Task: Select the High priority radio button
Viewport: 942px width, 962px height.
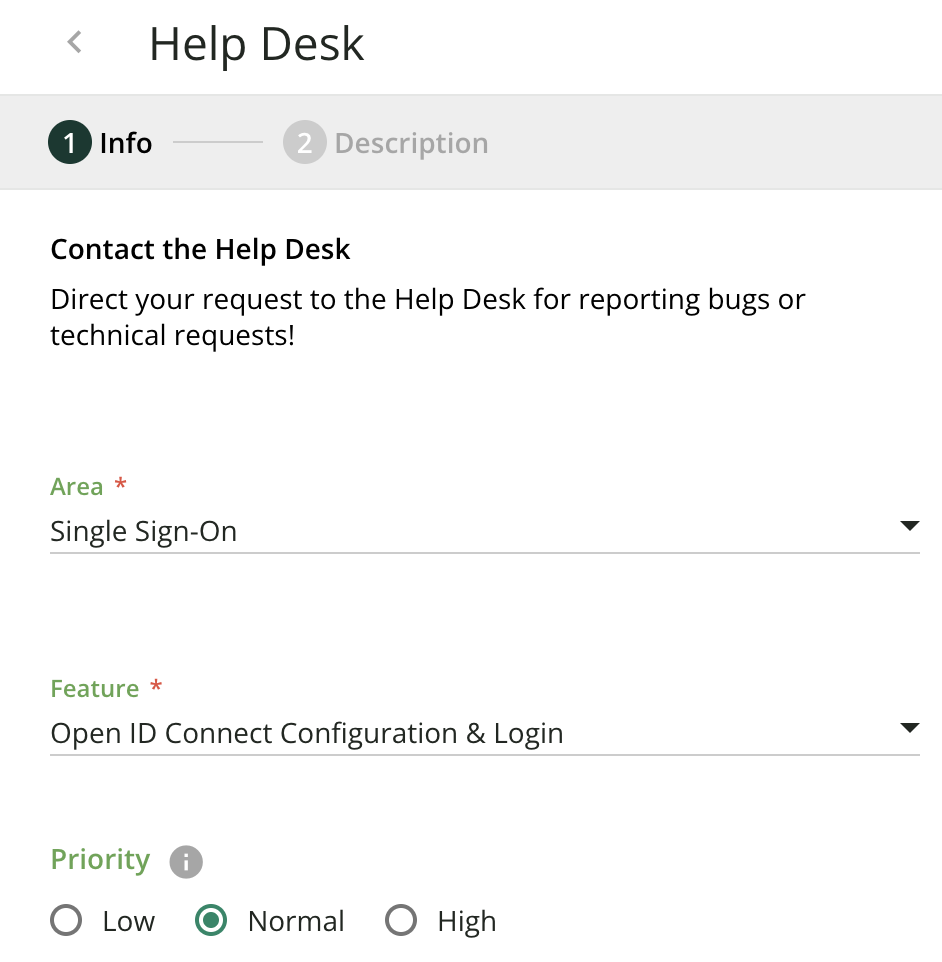Action: [x=401, y=921]
